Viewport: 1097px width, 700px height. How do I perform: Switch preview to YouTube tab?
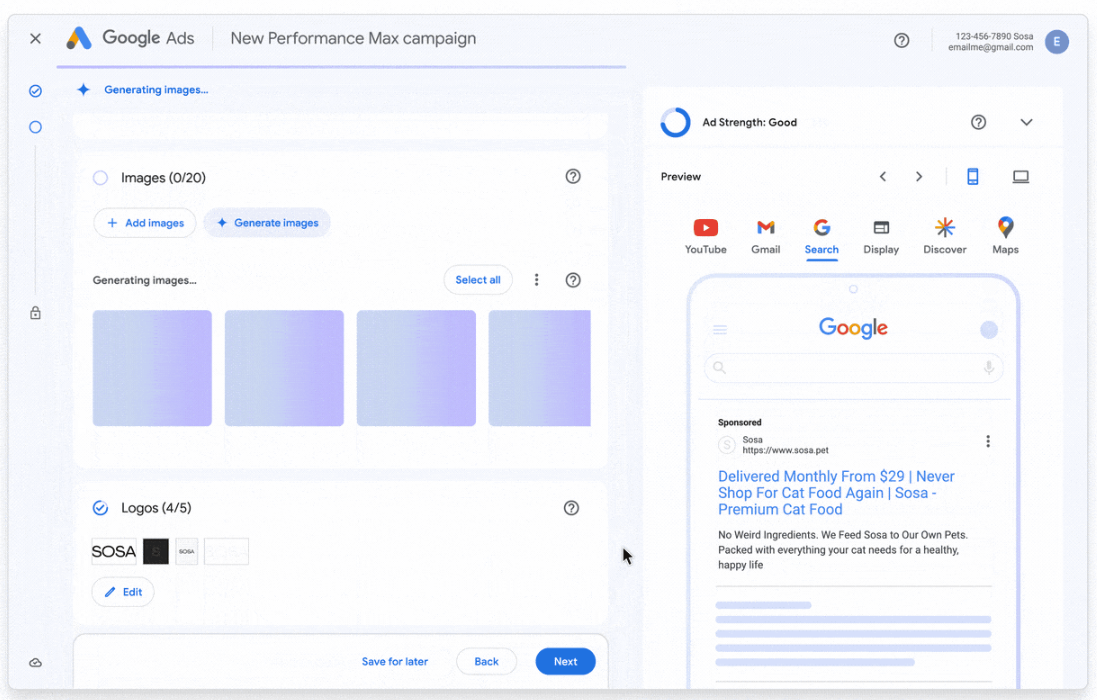click(705, 236)
